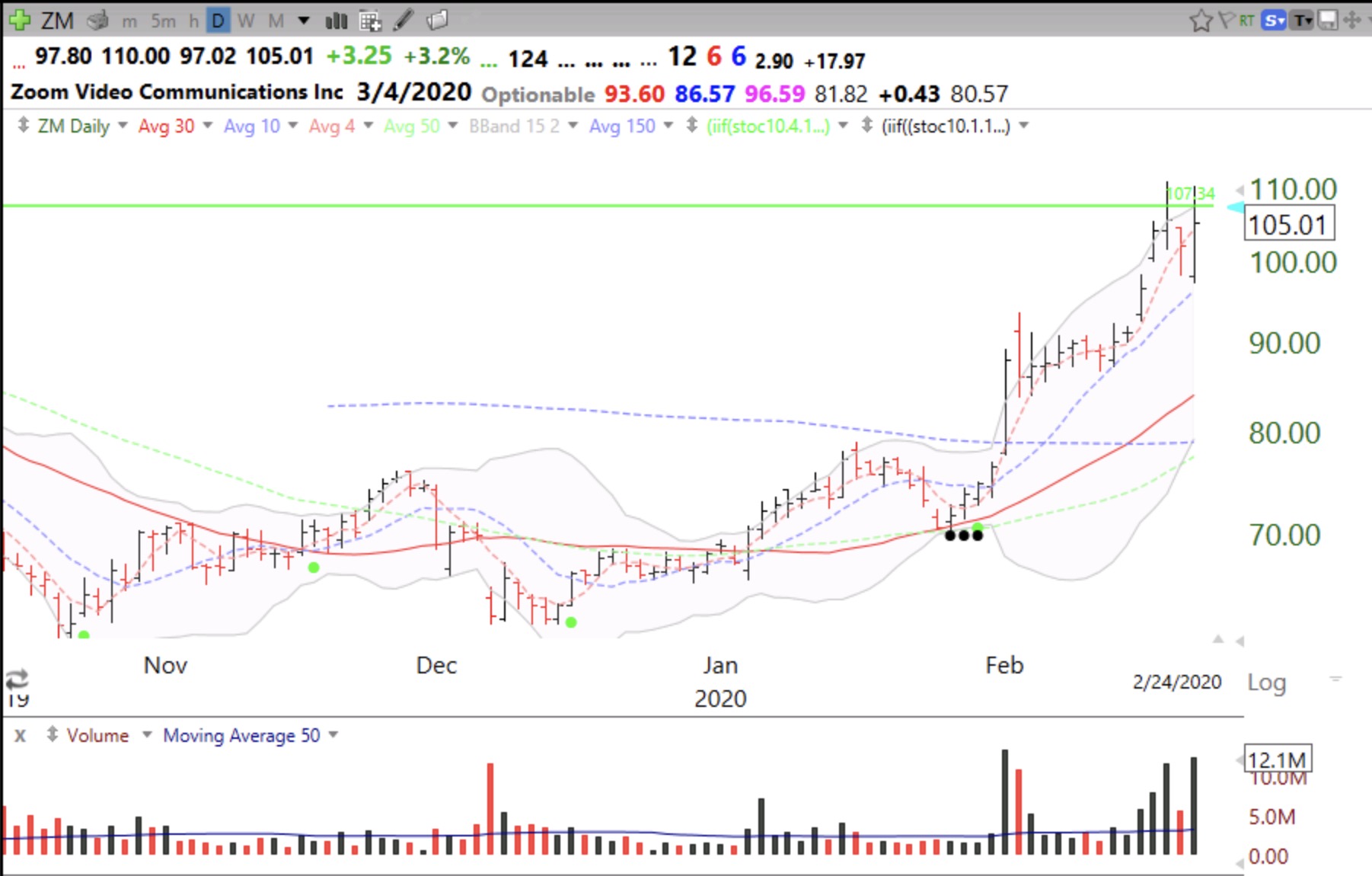Open the Avg 4 indicator menu
Screen dimensions: 1372x876
(x=368, y=125)
